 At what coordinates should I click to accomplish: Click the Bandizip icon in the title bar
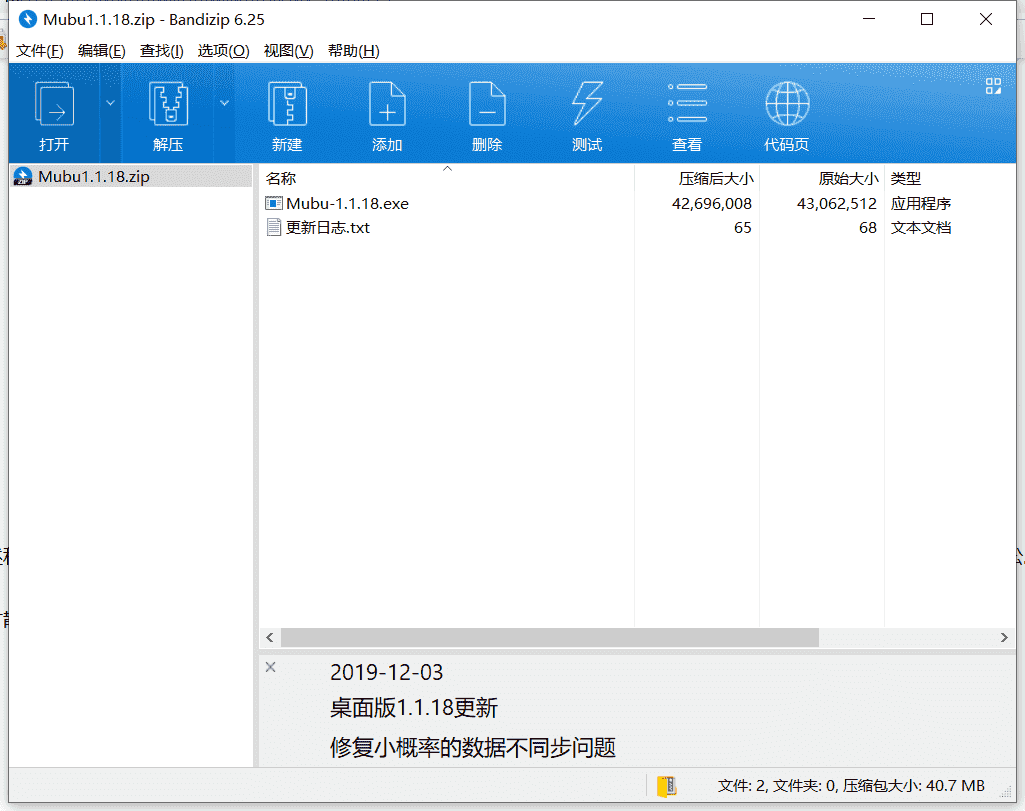[27, 20]
